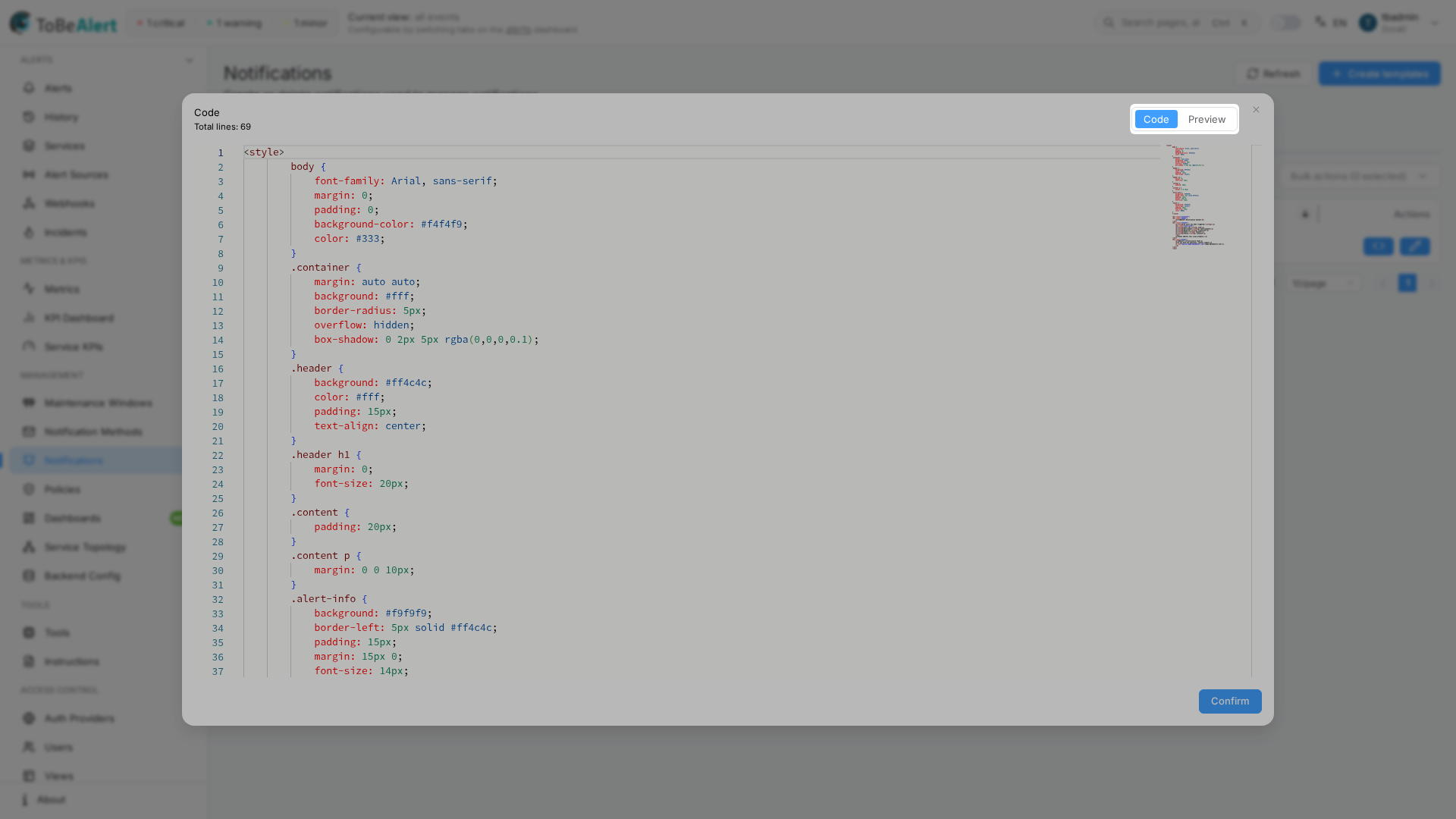Click the Service KPIs gauge icon
The width and height of the screenshot is (1456, 819).
coord(29,347)
